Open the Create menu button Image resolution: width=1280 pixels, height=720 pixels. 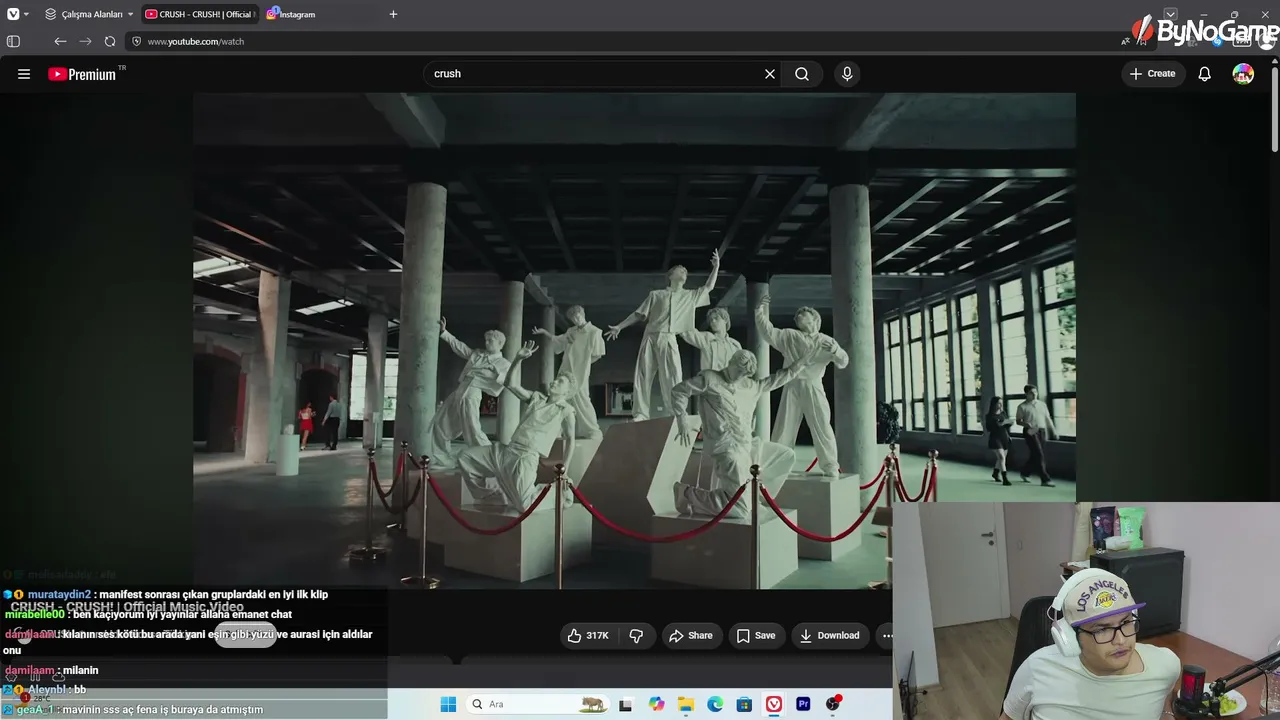coord(1152,74)
